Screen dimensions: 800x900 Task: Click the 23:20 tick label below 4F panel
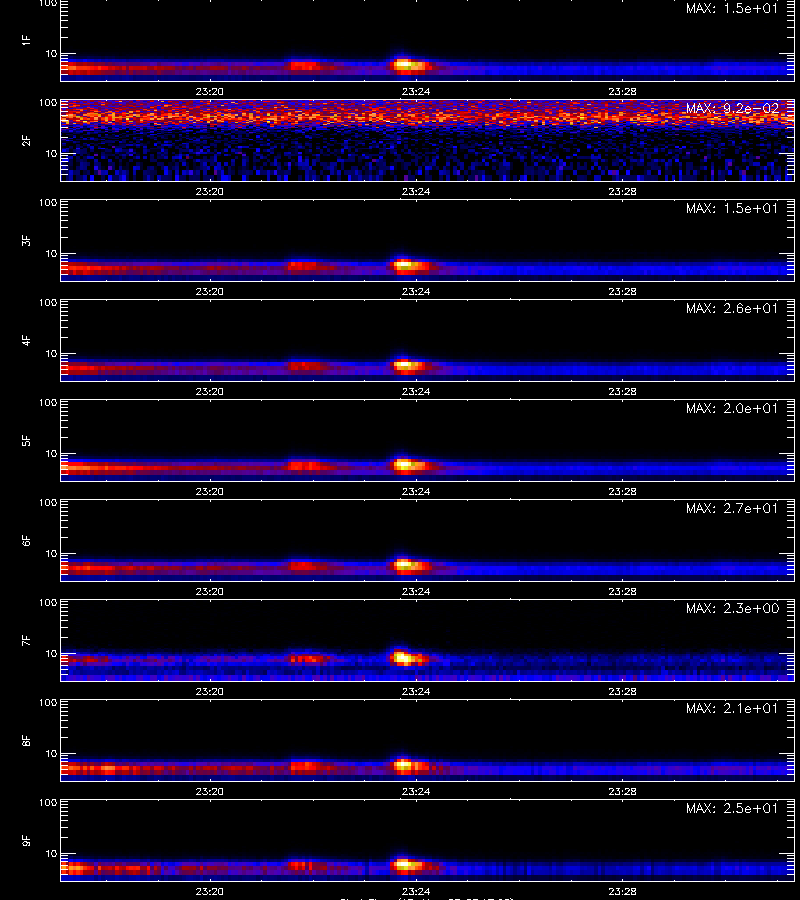[x=209, y=391]
